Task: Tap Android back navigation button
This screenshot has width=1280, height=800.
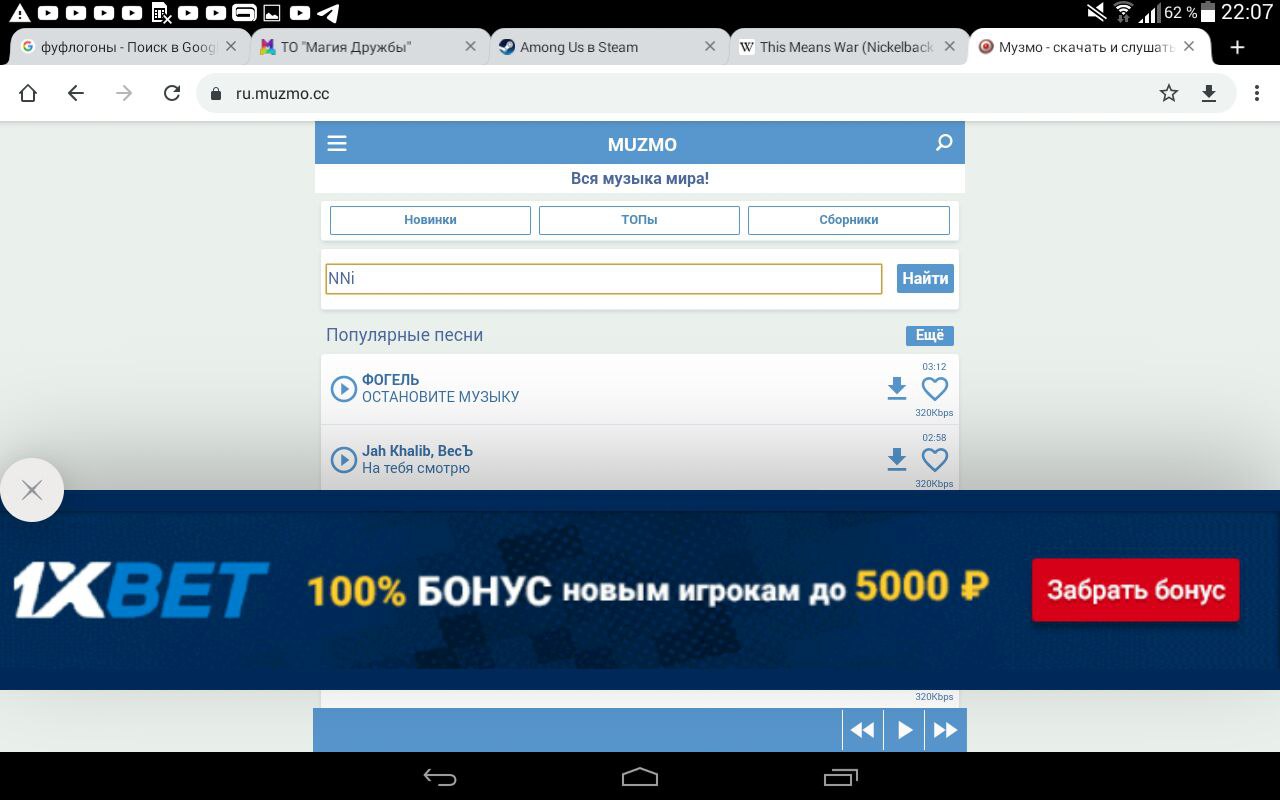Action: [440, 777]
